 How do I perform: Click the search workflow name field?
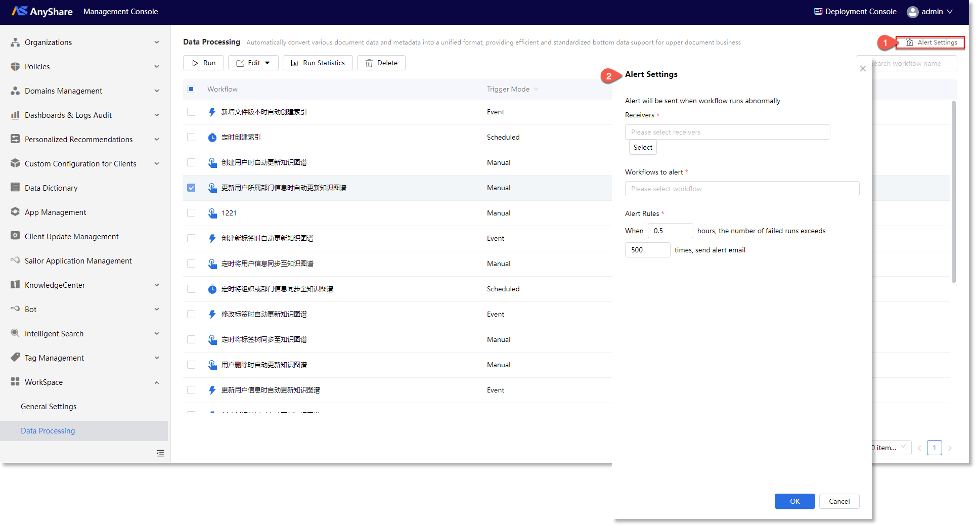coord(913,63)
